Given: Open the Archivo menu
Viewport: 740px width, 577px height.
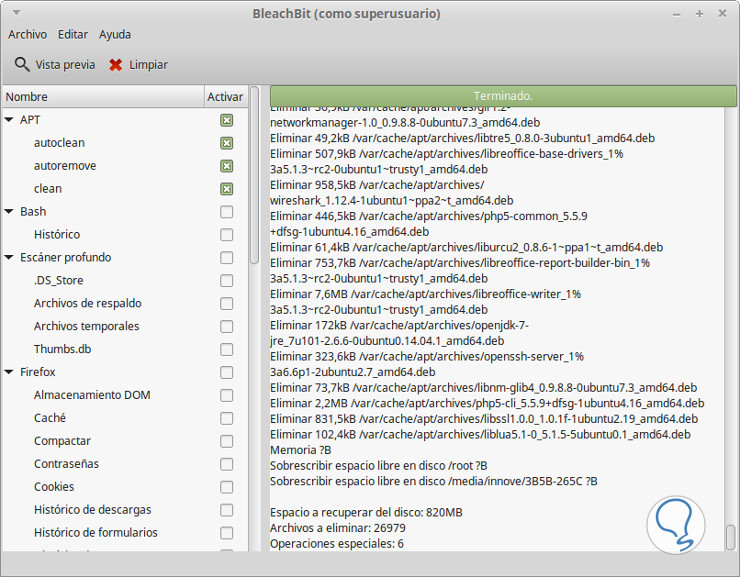Looking at the screenshot, I should pyautogui.click(x=27, y=34).
